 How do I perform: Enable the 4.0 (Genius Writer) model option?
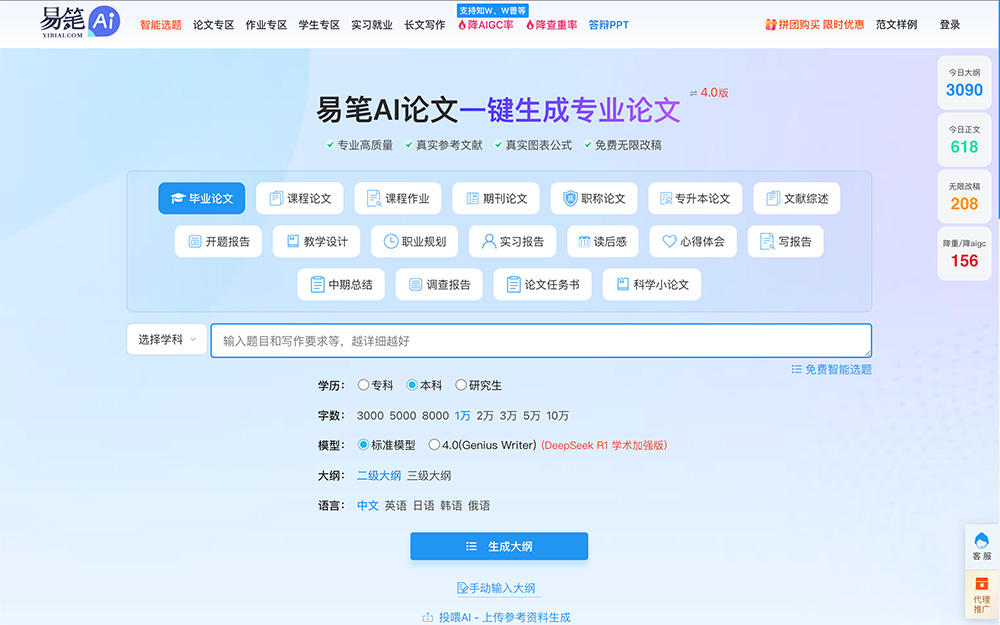tap(434, 445)
